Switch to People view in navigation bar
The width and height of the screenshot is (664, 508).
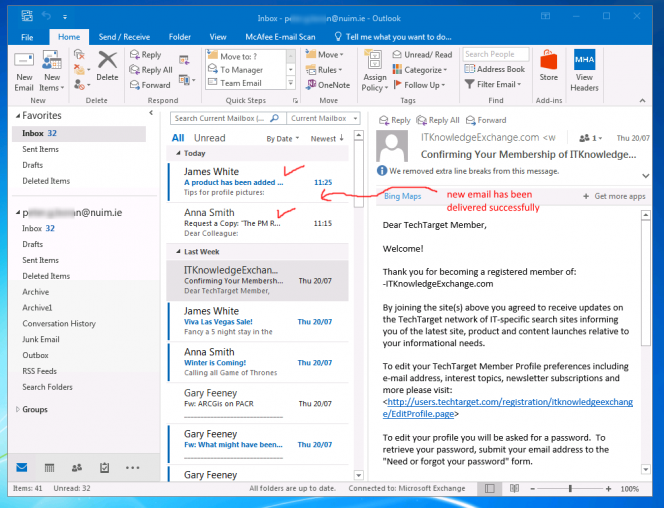click(x=77, y=467)
